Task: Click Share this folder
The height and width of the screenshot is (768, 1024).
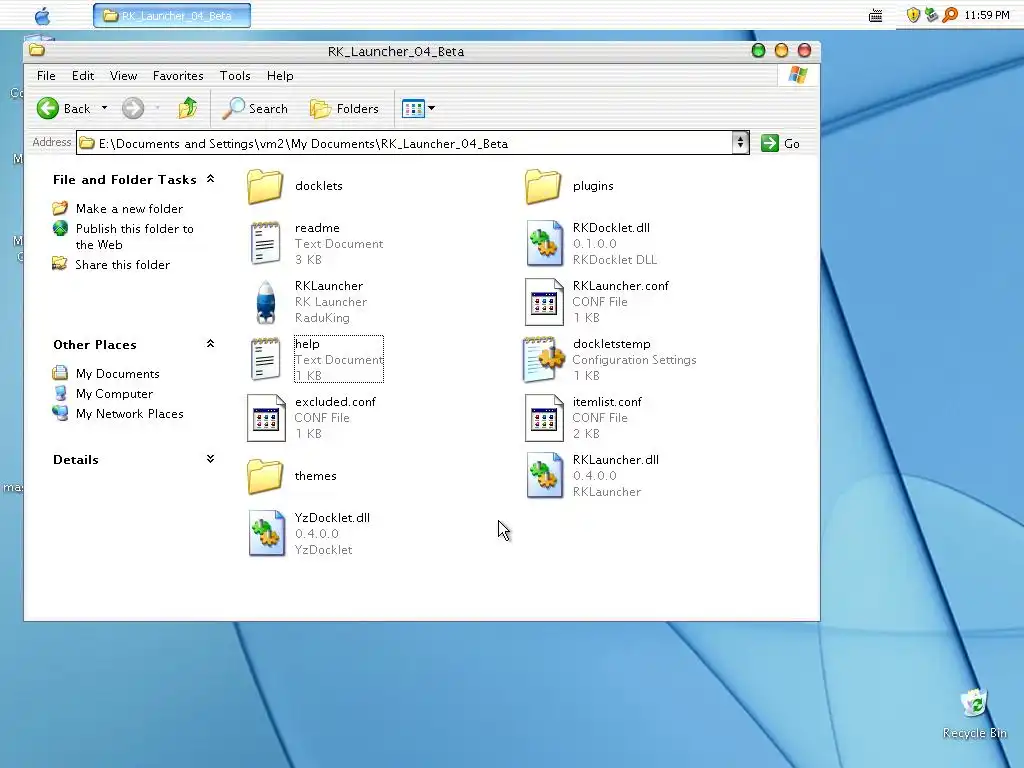Action: (x=123, y=264)
